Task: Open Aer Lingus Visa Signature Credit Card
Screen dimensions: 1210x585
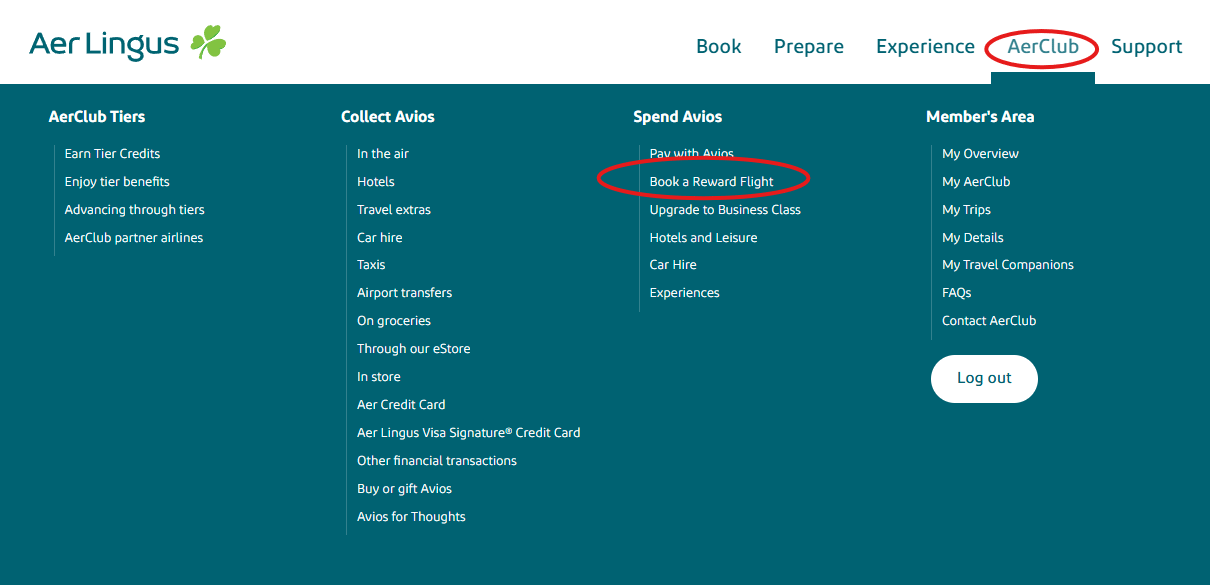Action: coord(469,433)
